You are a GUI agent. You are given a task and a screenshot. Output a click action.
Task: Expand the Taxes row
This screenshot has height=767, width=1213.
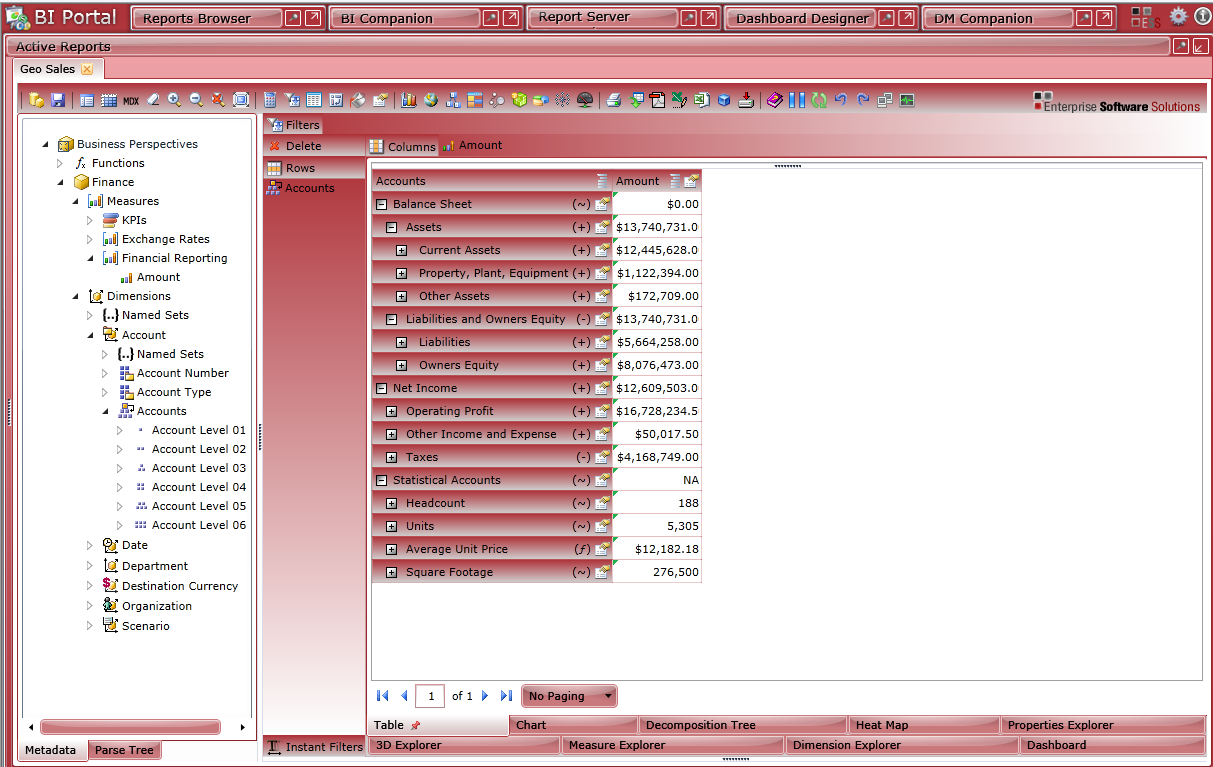pyautogui.click(x=391, y=457)
